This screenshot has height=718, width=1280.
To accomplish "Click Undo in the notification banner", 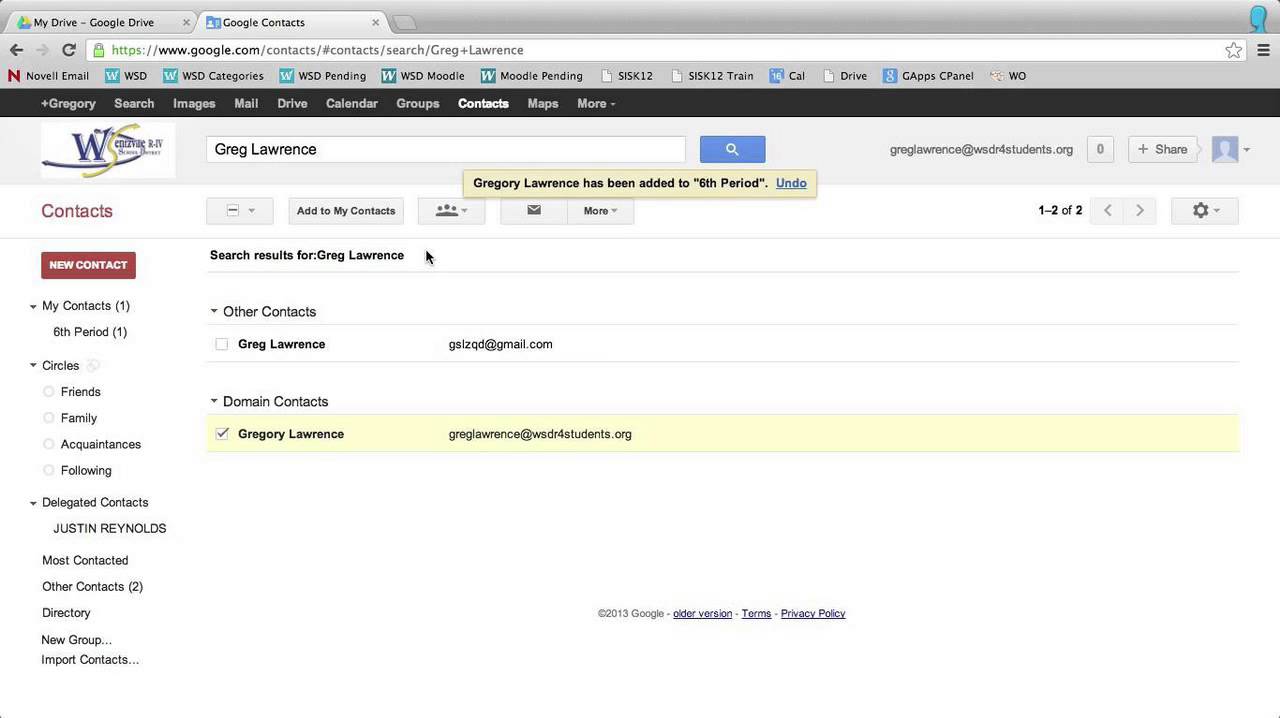I will coord(791,183).
